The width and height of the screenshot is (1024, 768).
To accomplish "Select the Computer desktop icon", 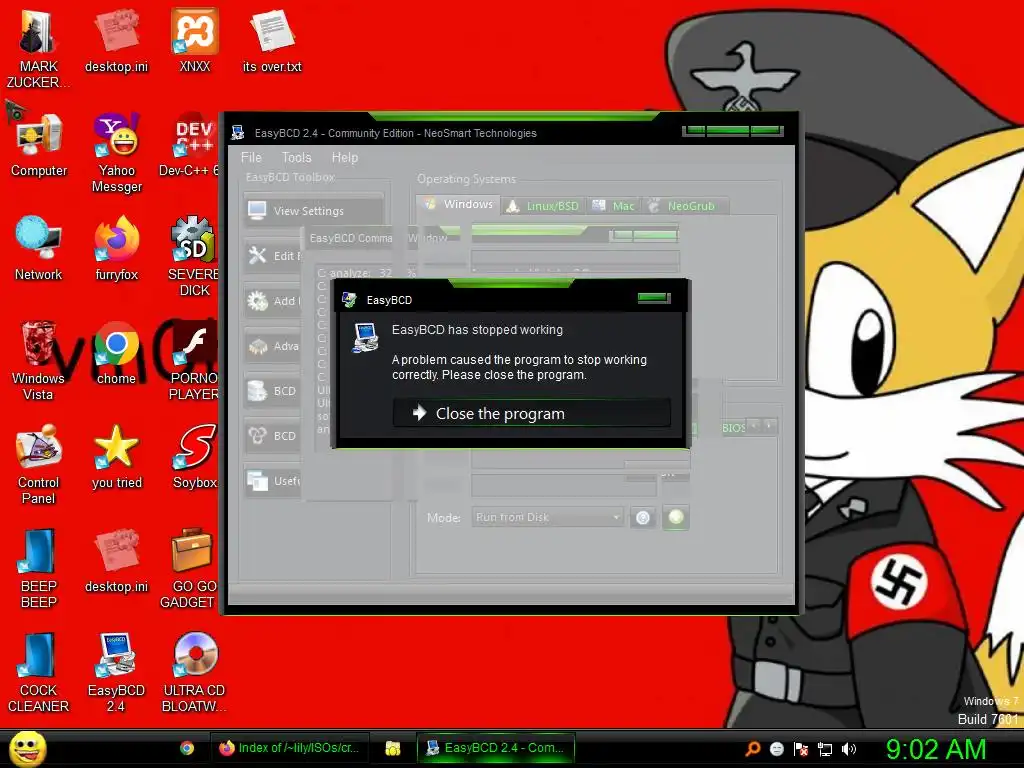I will click(39, 147).
